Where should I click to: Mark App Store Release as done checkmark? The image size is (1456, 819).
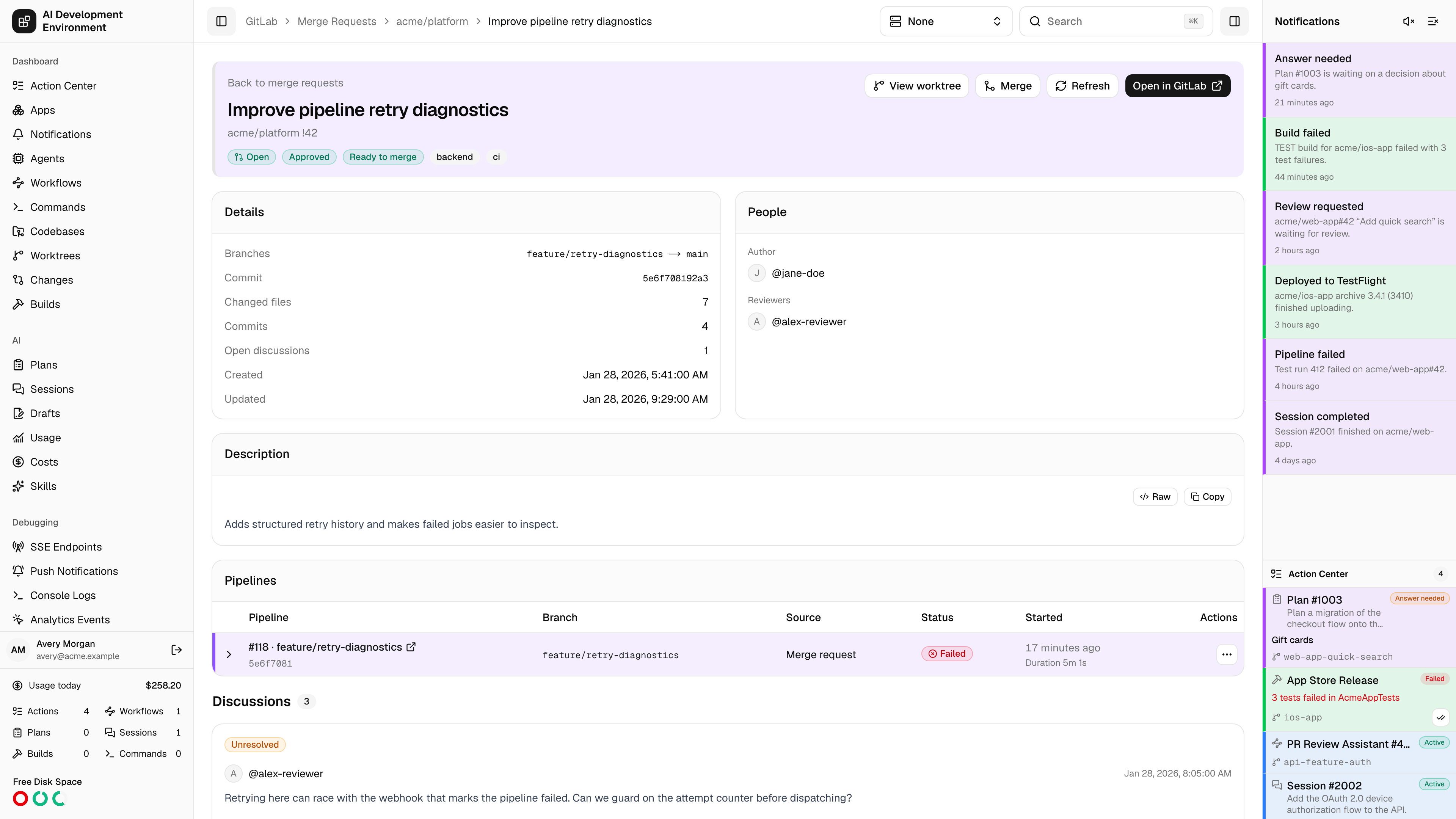pos(1441,718)
